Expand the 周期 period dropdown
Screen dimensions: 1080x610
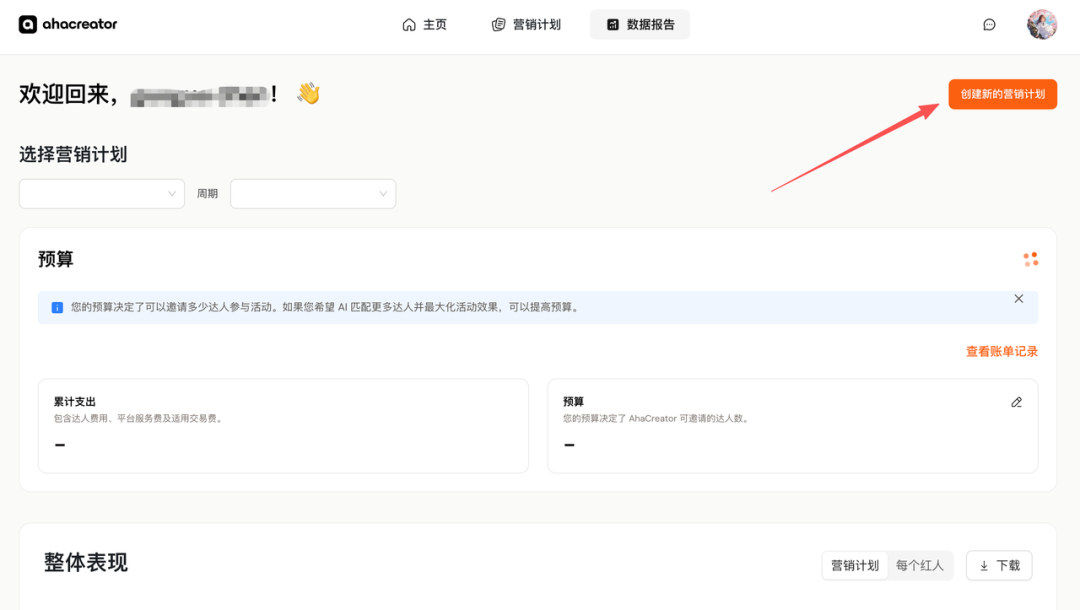pos(313,193)
